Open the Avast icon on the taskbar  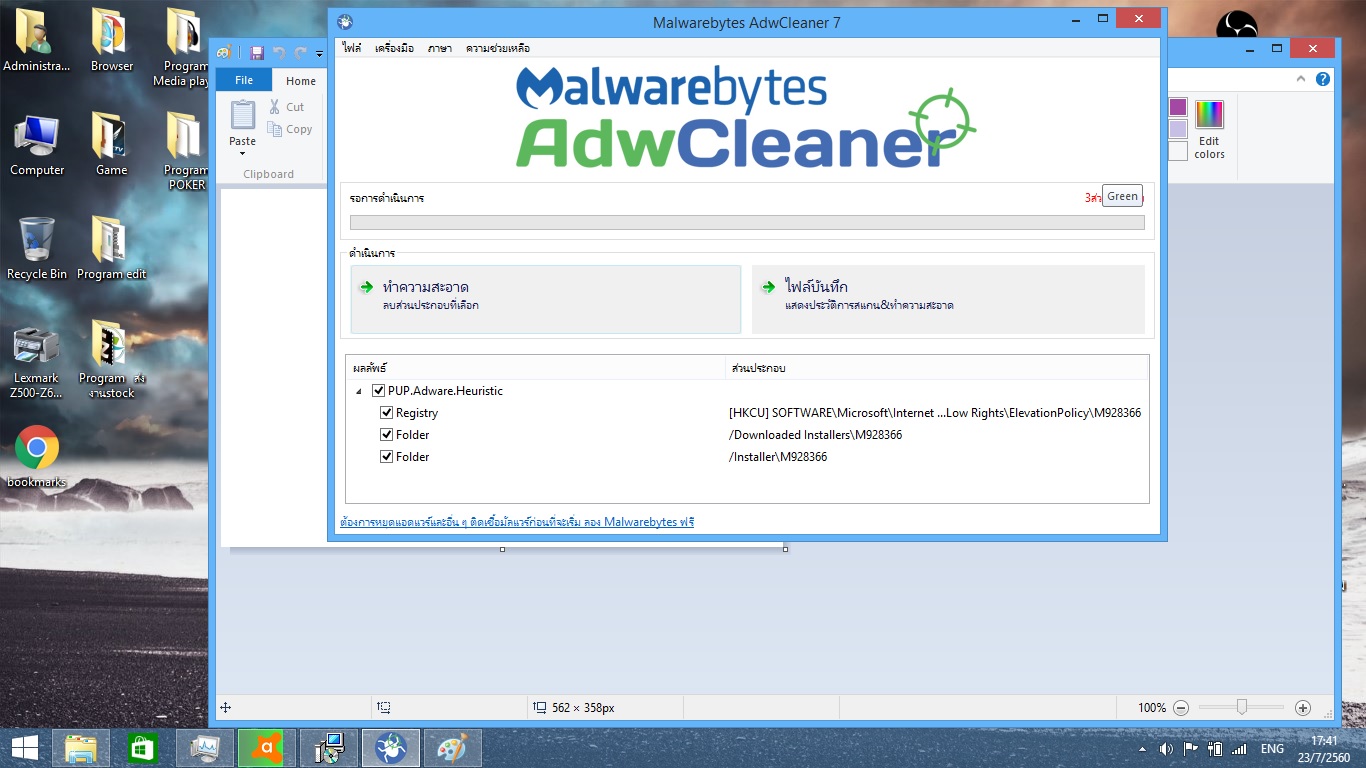tap(263, 747)
